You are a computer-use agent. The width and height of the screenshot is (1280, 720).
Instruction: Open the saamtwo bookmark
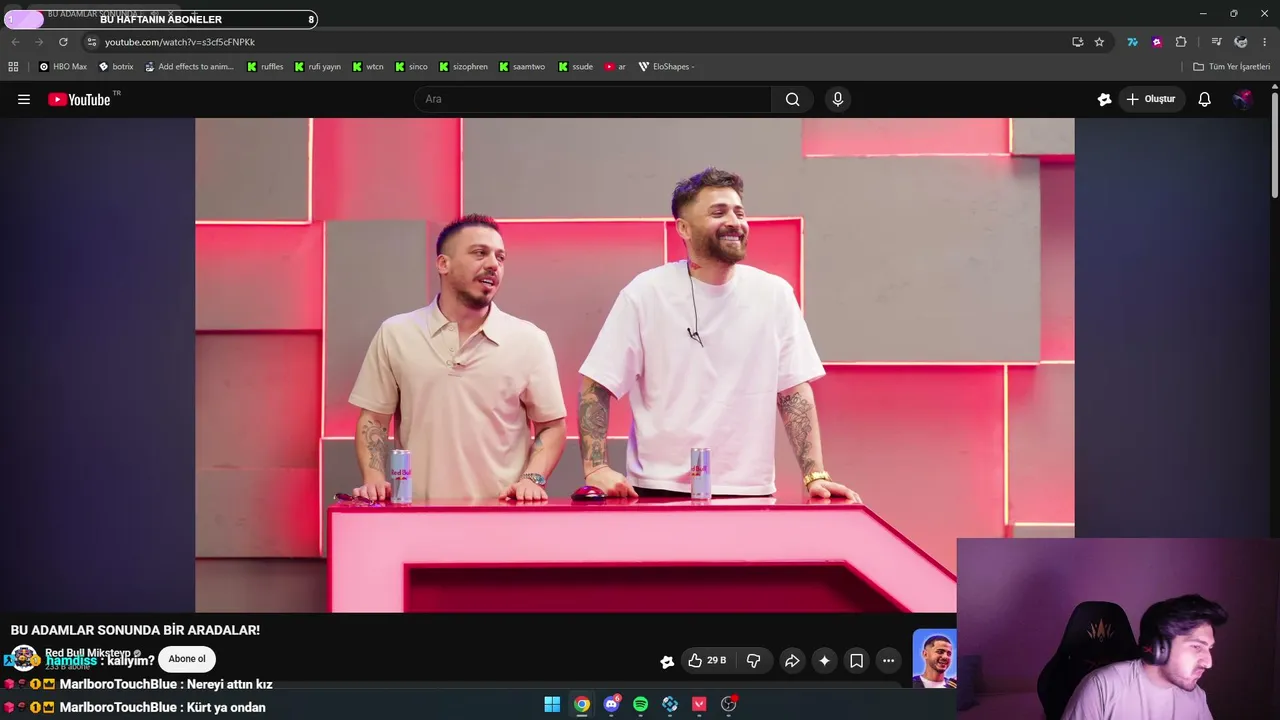click(x=522, y=67)
